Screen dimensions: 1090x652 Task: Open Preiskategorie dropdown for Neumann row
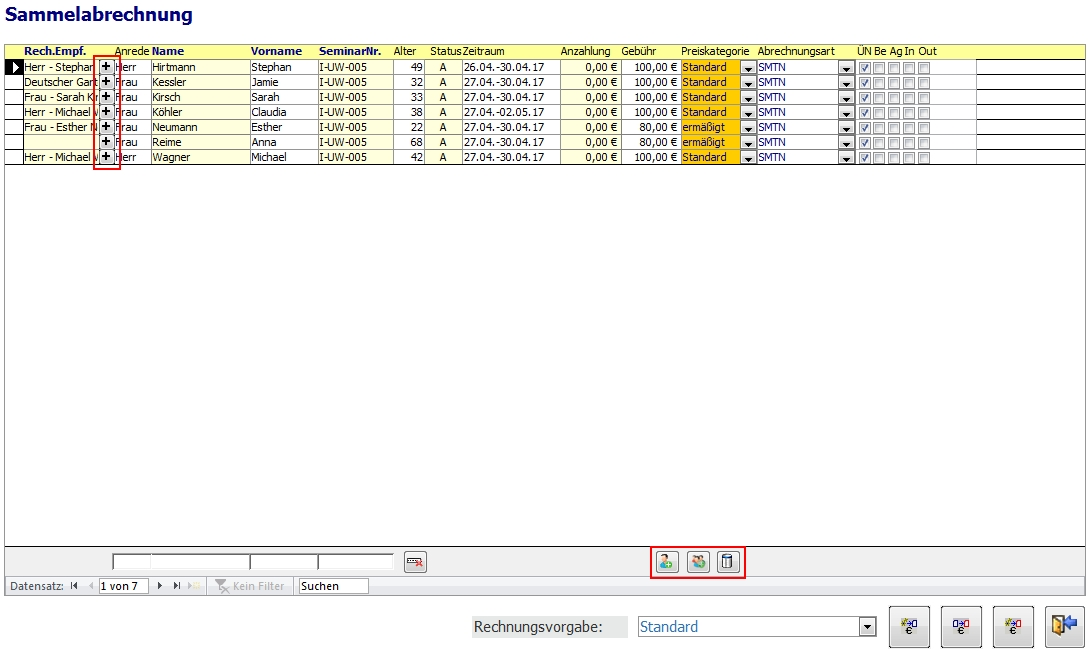point(748,128)
